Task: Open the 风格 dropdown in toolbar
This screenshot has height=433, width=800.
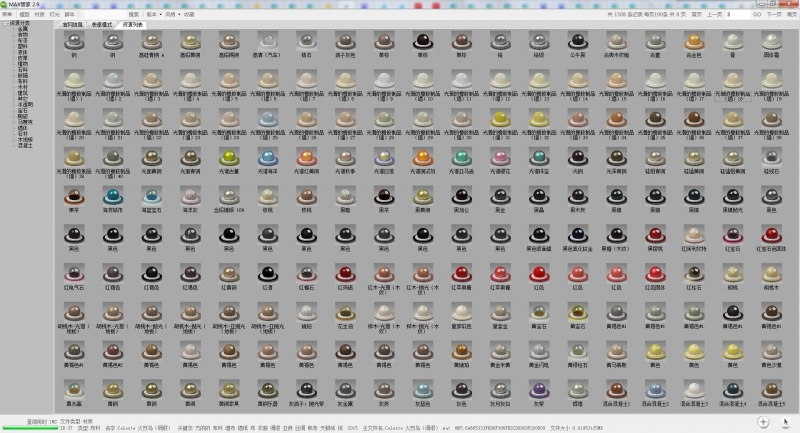Action: pyautogui.click(x=172, y=15)
